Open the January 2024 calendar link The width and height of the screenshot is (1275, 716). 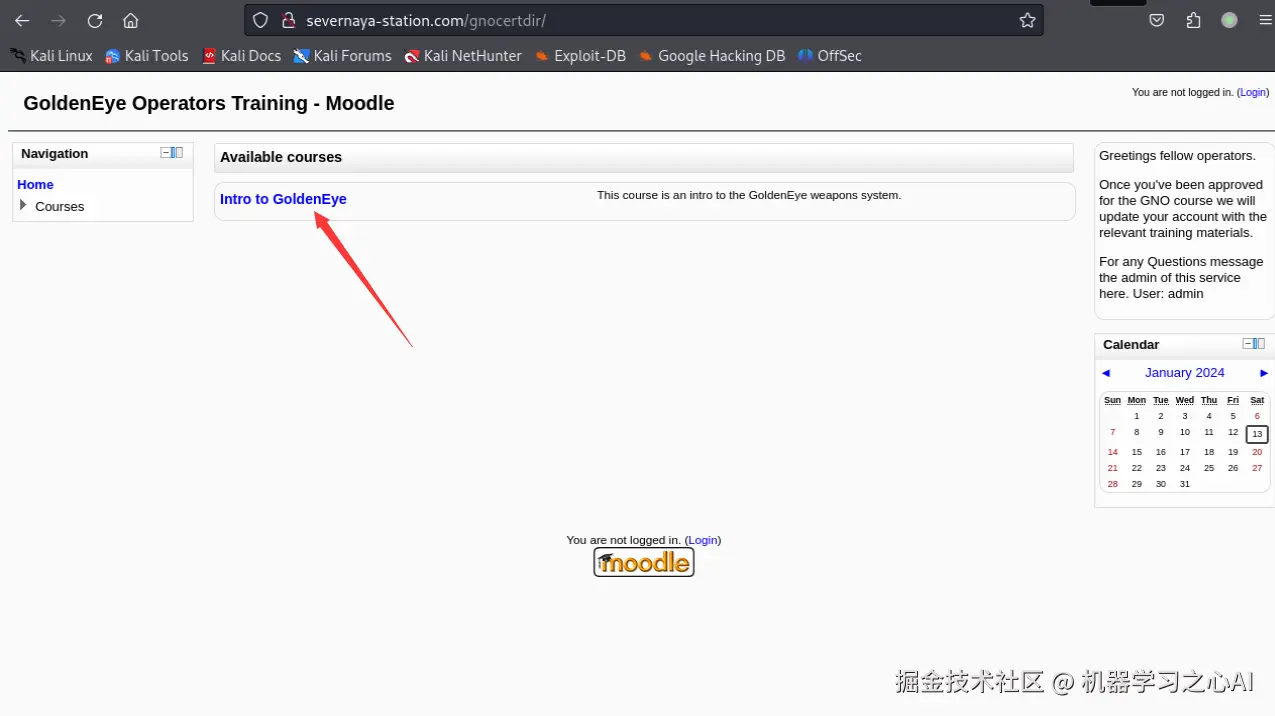click(1185, 373)
